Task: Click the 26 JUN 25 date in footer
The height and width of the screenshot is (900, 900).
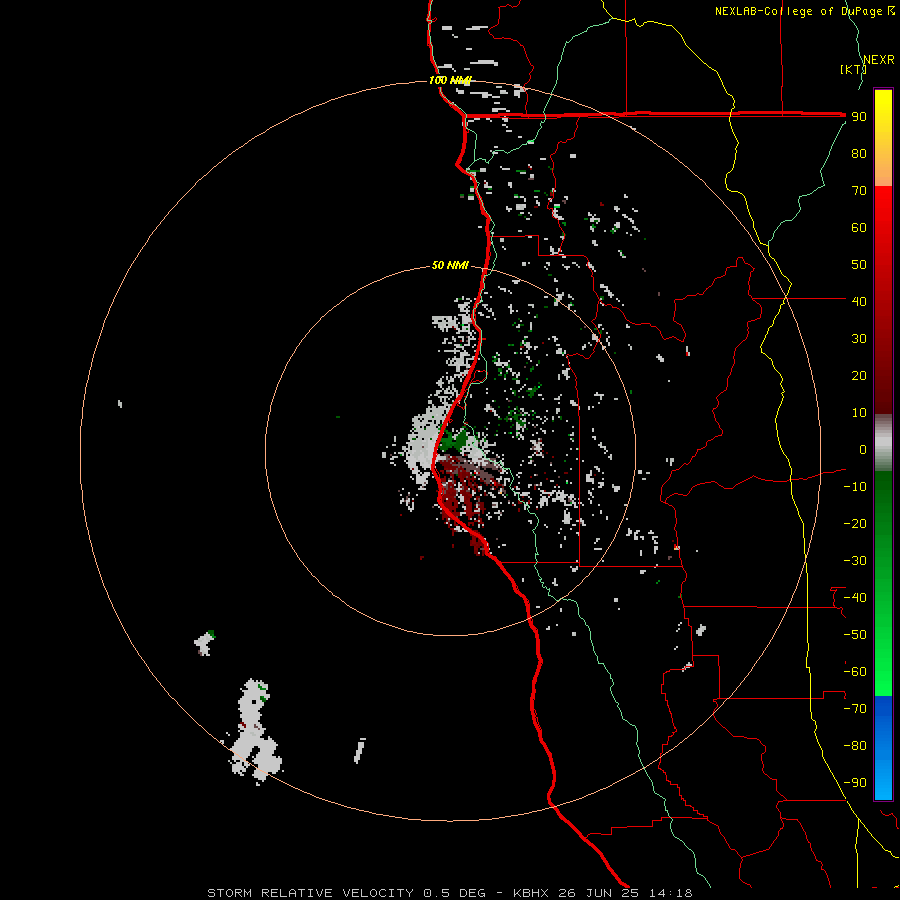Action: [599, 893]
